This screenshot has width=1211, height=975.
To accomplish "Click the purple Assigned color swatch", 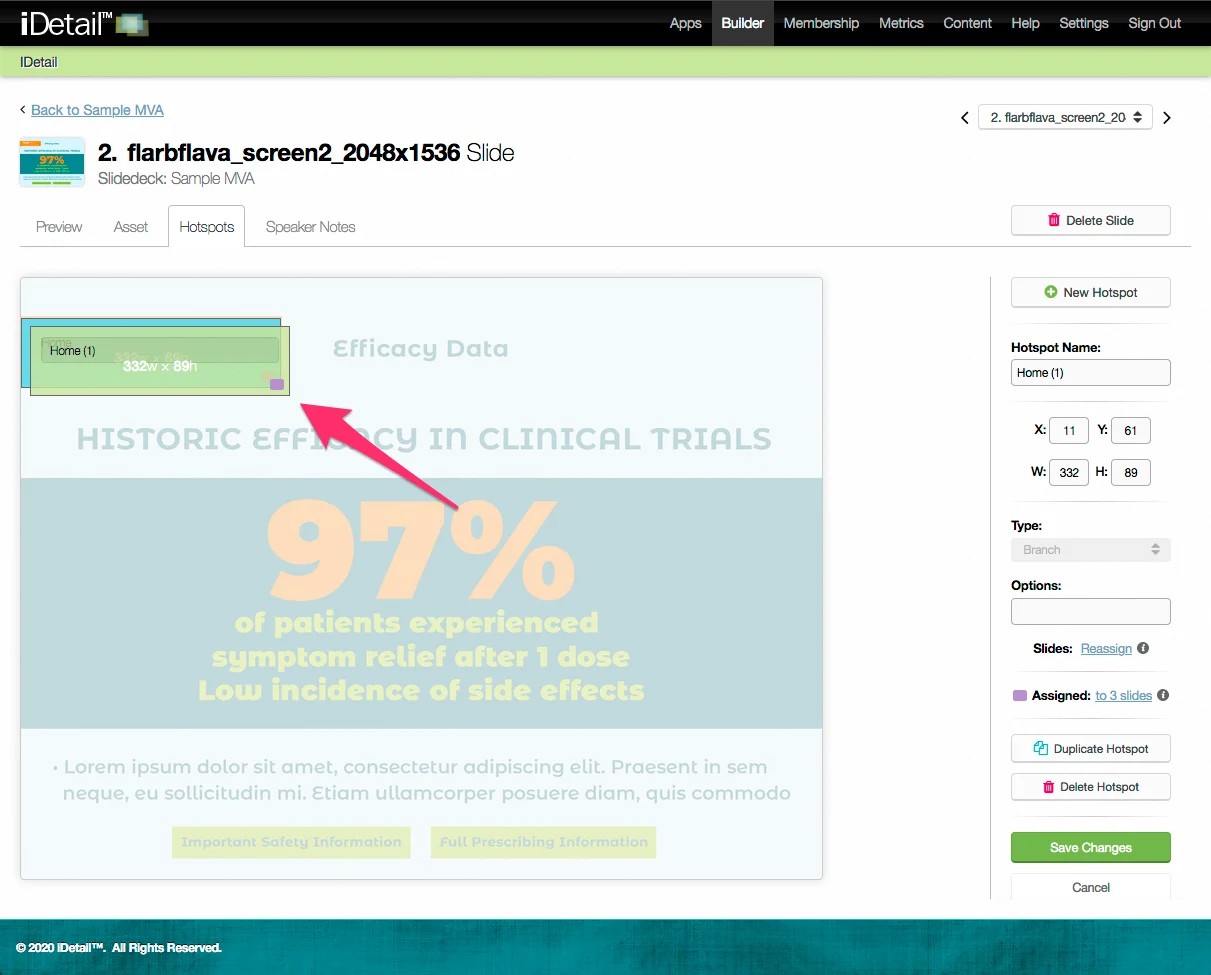I will pos(1020,695).
